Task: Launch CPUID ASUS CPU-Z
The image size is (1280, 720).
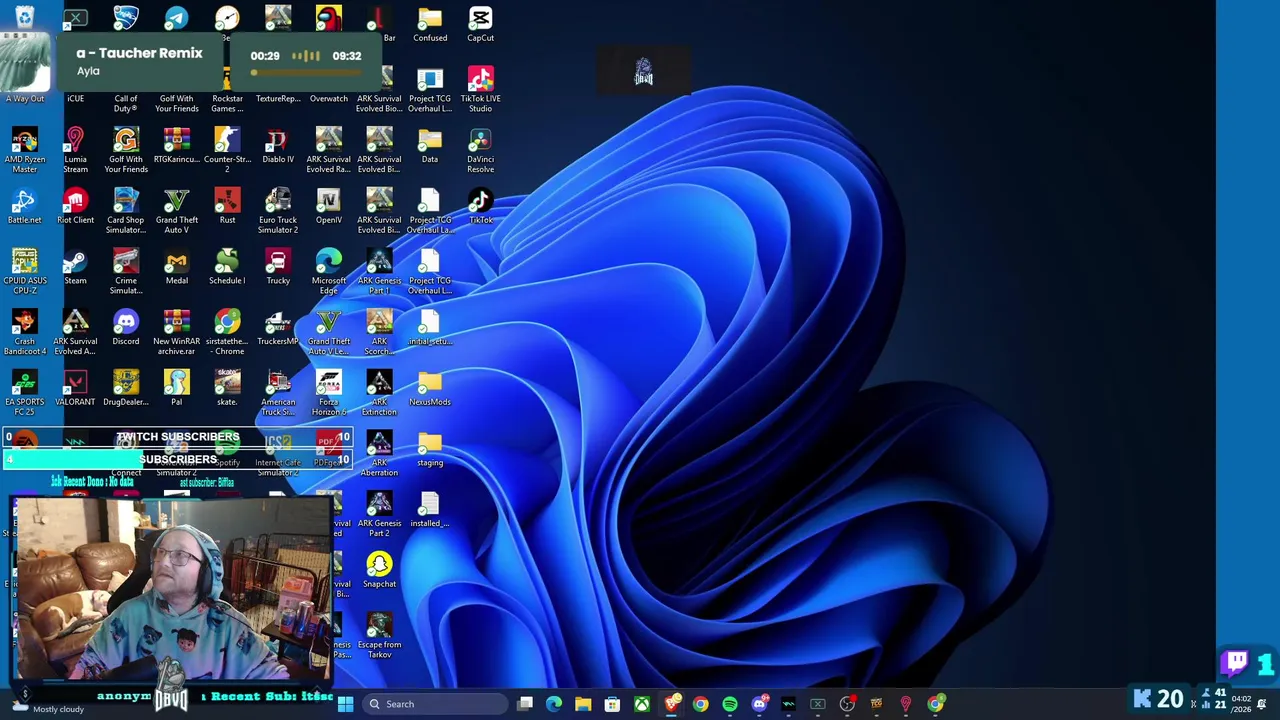Action: tap(25, 272)
